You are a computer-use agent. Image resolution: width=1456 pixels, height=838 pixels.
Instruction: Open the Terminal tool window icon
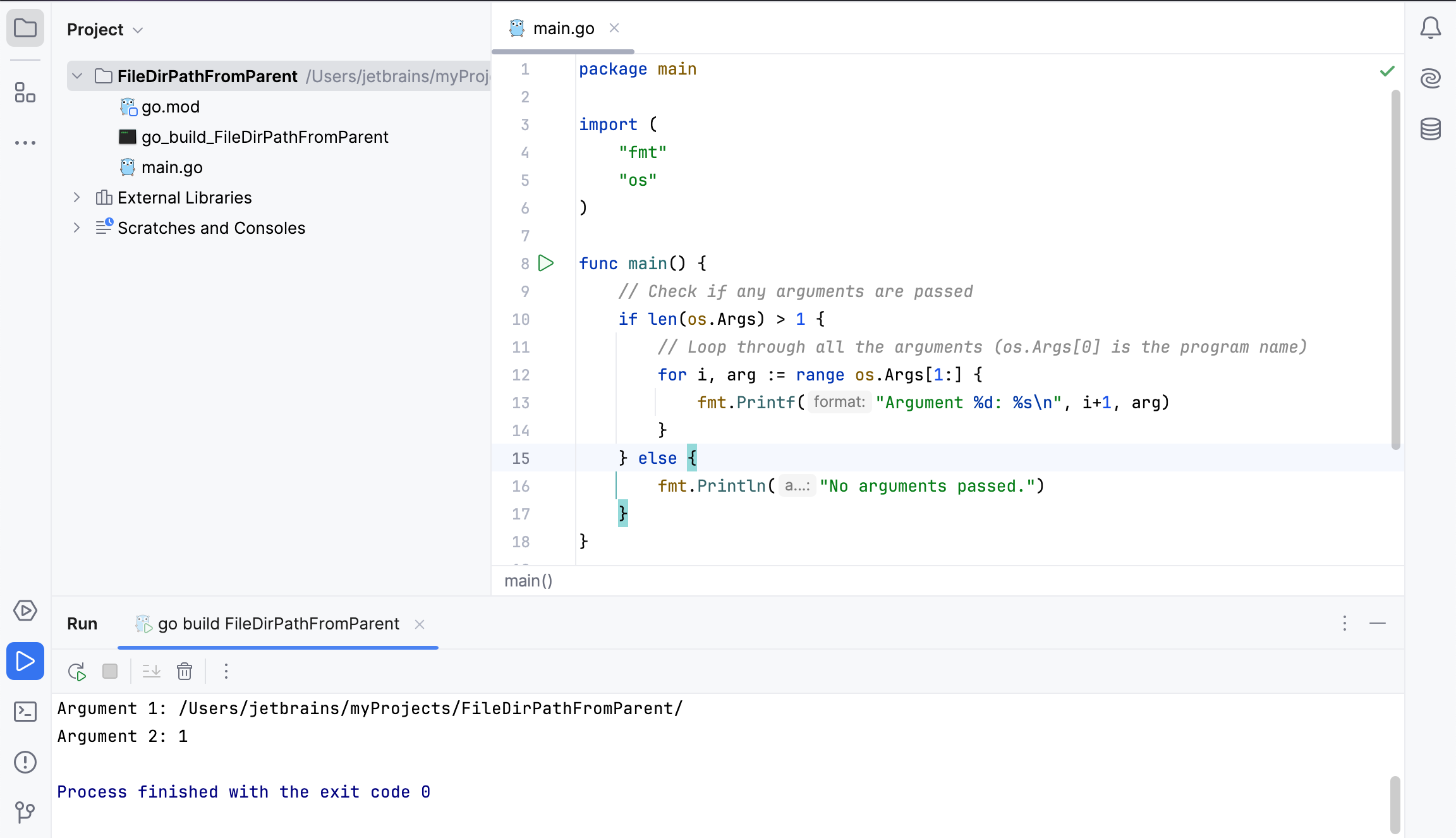[25, 712]
